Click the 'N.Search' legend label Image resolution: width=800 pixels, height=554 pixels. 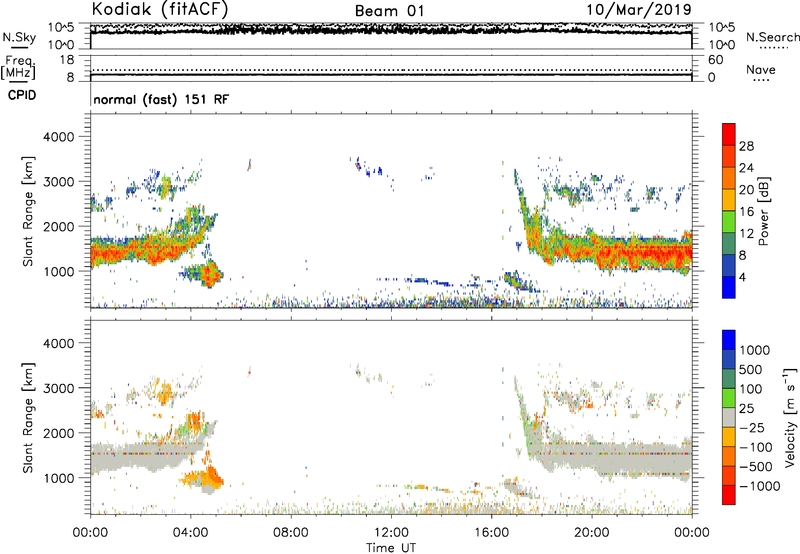coord(772,37)
